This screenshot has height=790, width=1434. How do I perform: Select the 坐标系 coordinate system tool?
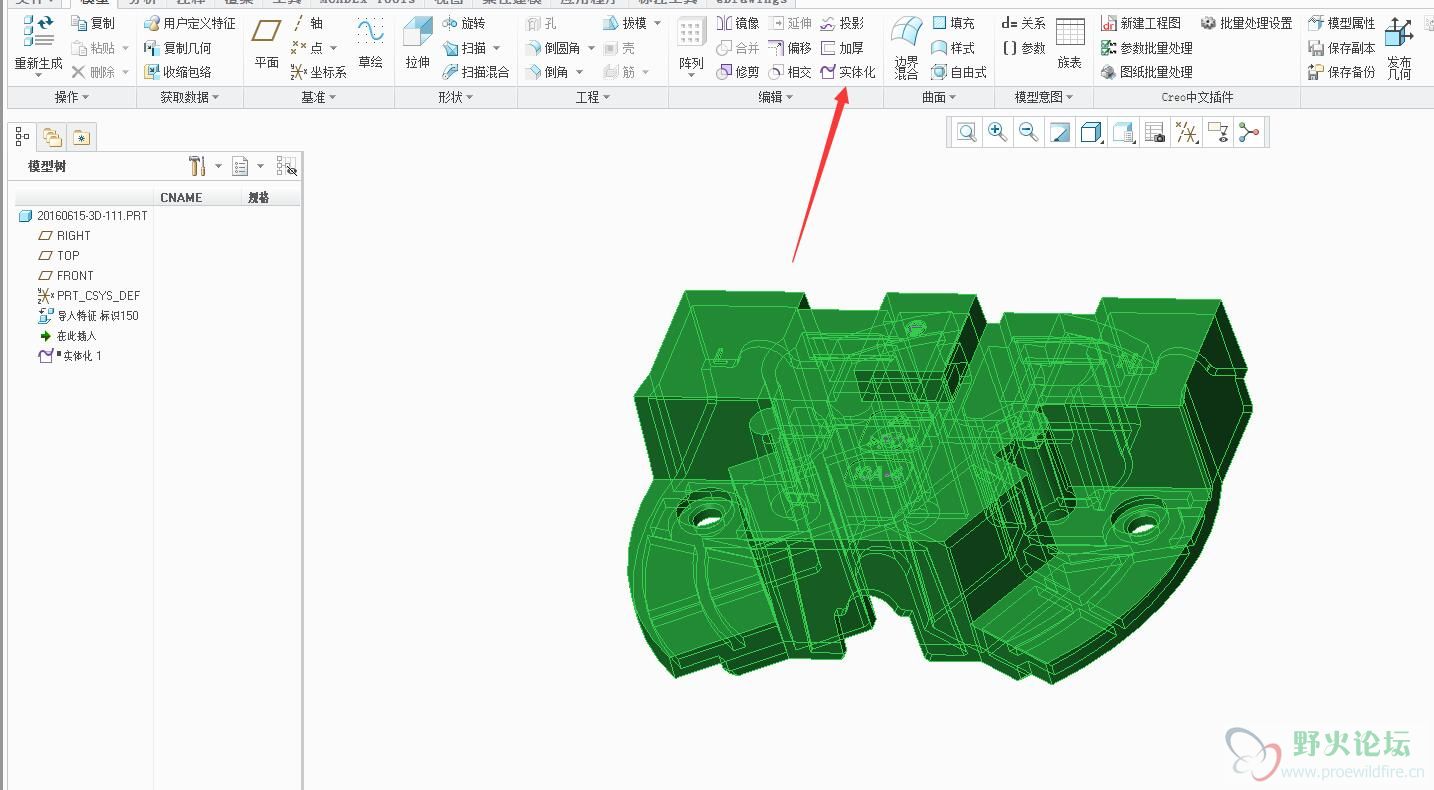click(319, 72)
